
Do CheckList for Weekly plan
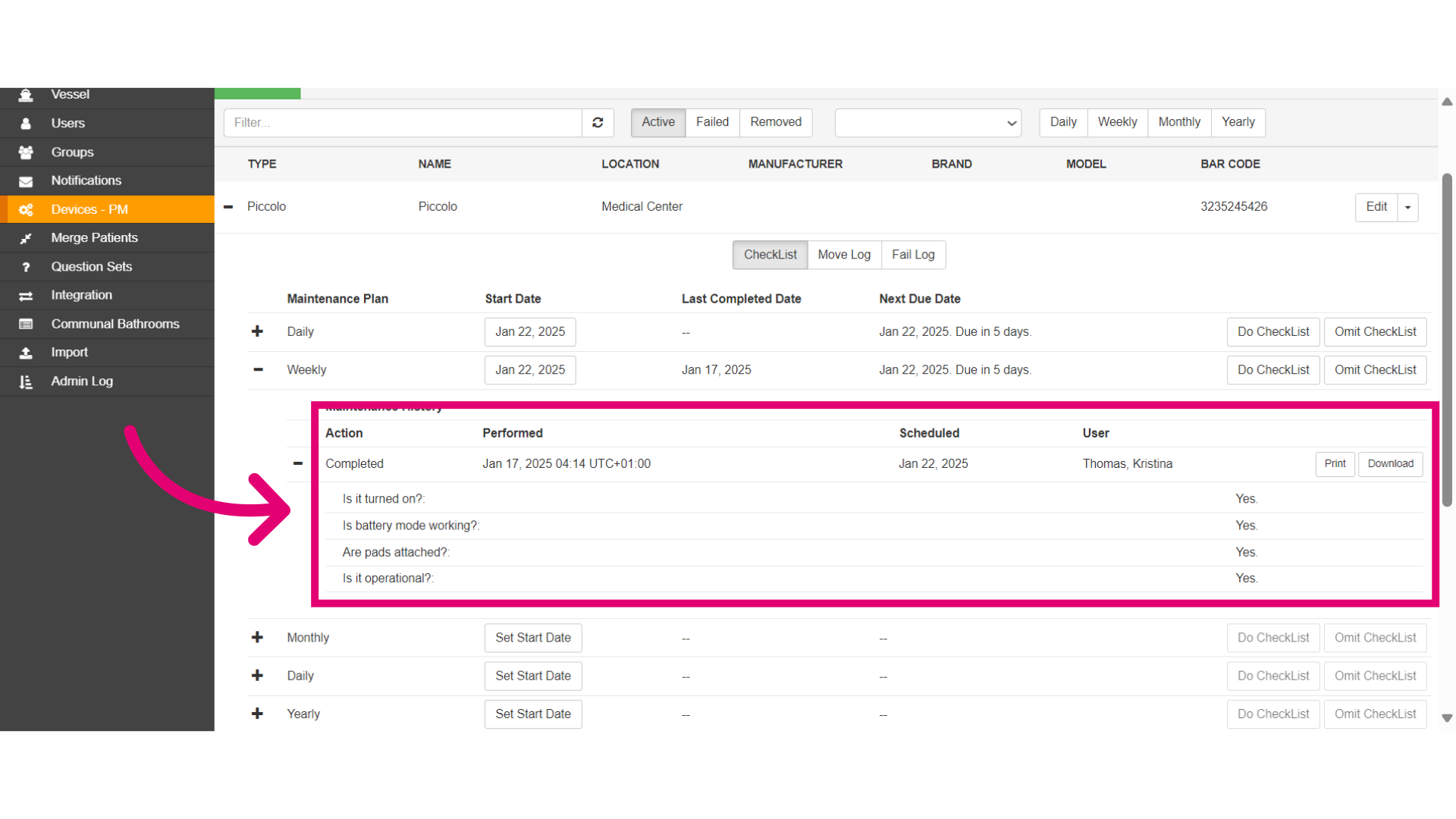(1273, 370)
